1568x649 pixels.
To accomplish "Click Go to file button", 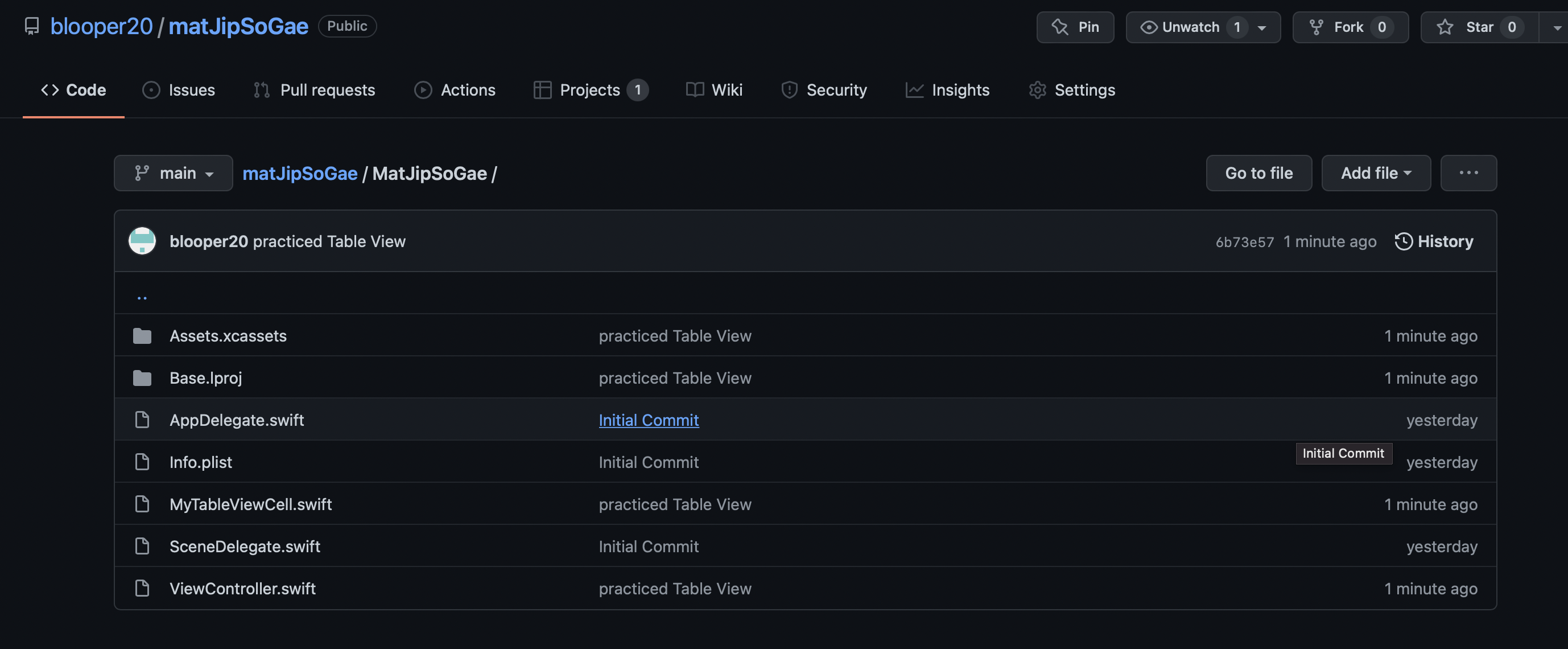I will [x=1259, y=174].
